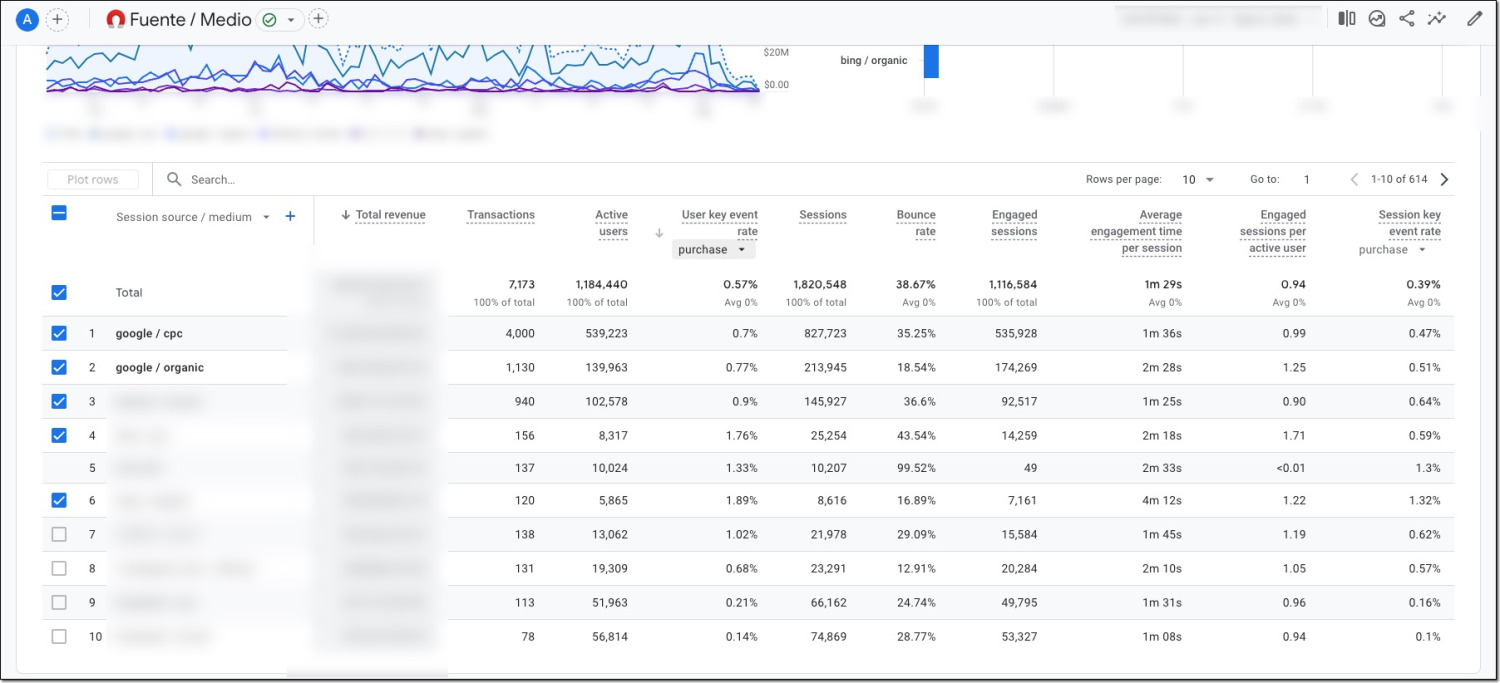Sort by Bounce rate column header

coord(916,223)
